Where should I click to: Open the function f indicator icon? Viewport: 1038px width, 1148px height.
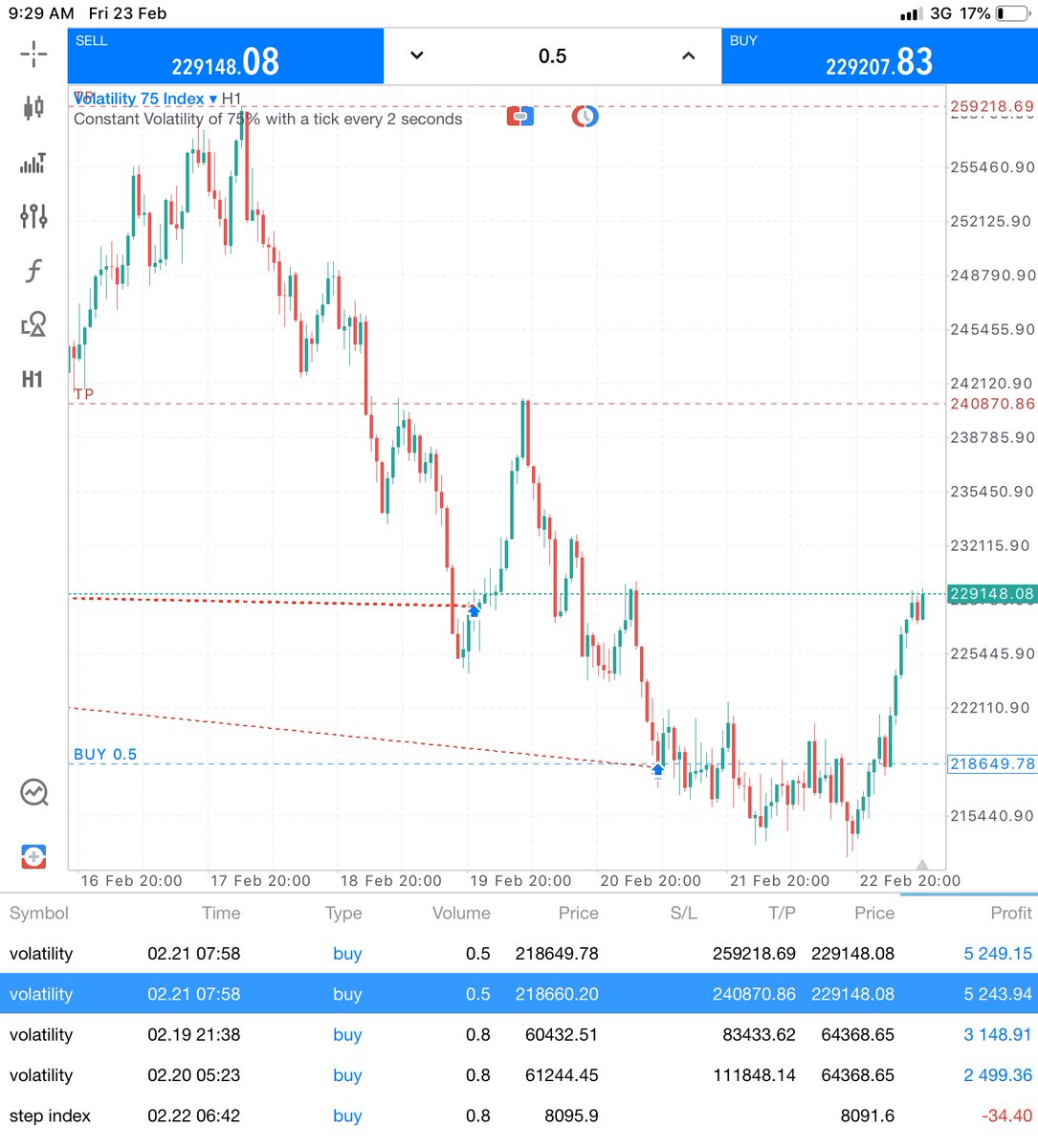click(33, 270)
